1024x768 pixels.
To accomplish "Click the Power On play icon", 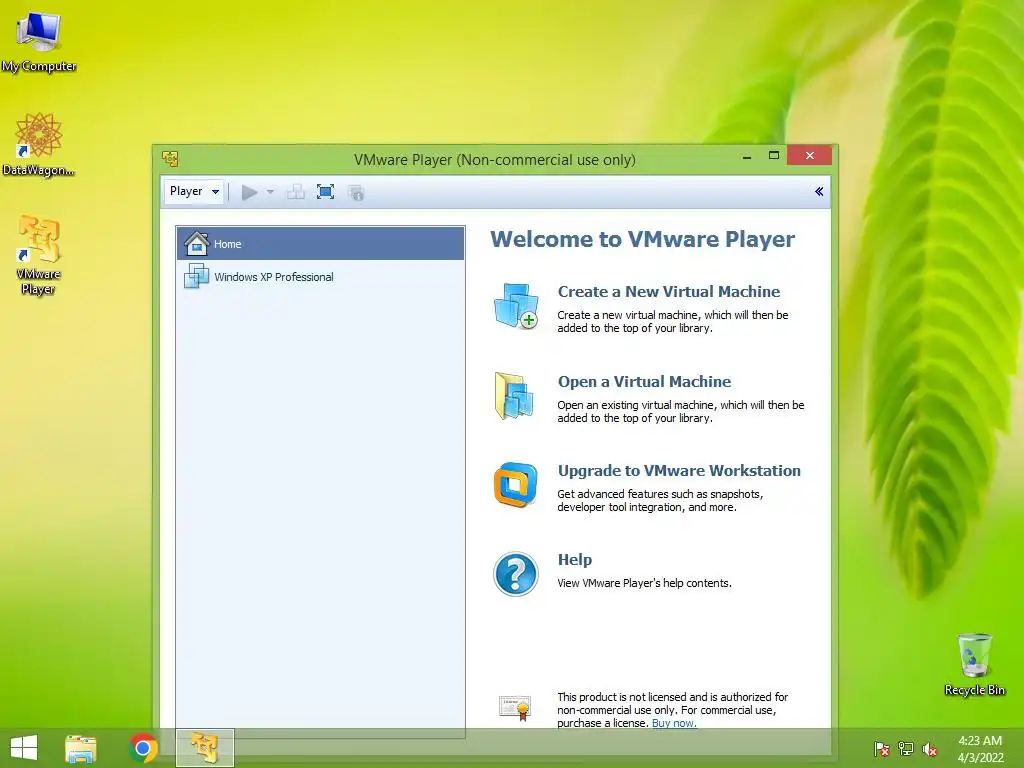I will pyautogui.click(x=249, y=192).
